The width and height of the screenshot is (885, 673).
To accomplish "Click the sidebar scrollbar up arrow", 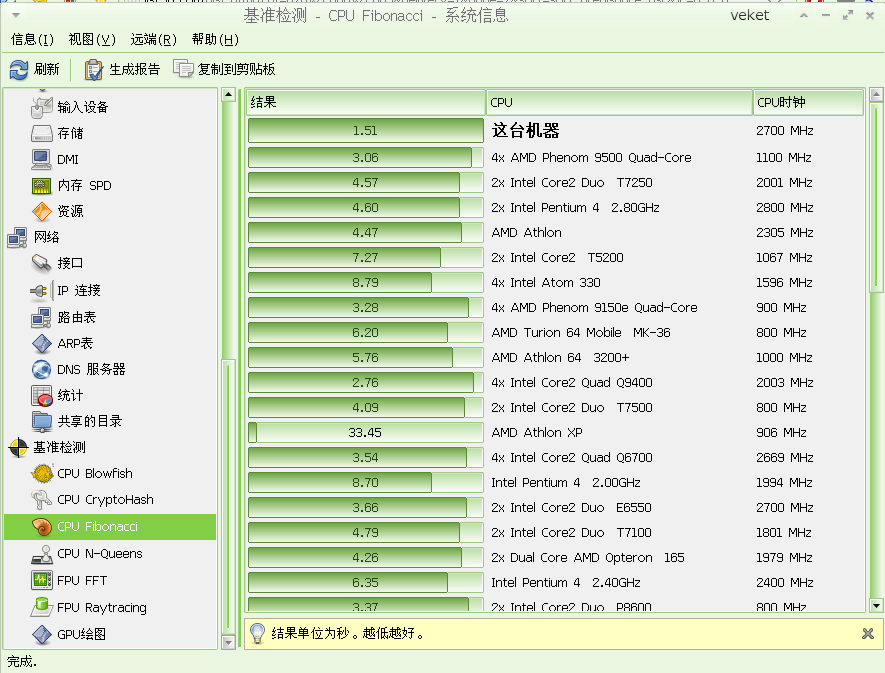I will (x=228, y=94).
